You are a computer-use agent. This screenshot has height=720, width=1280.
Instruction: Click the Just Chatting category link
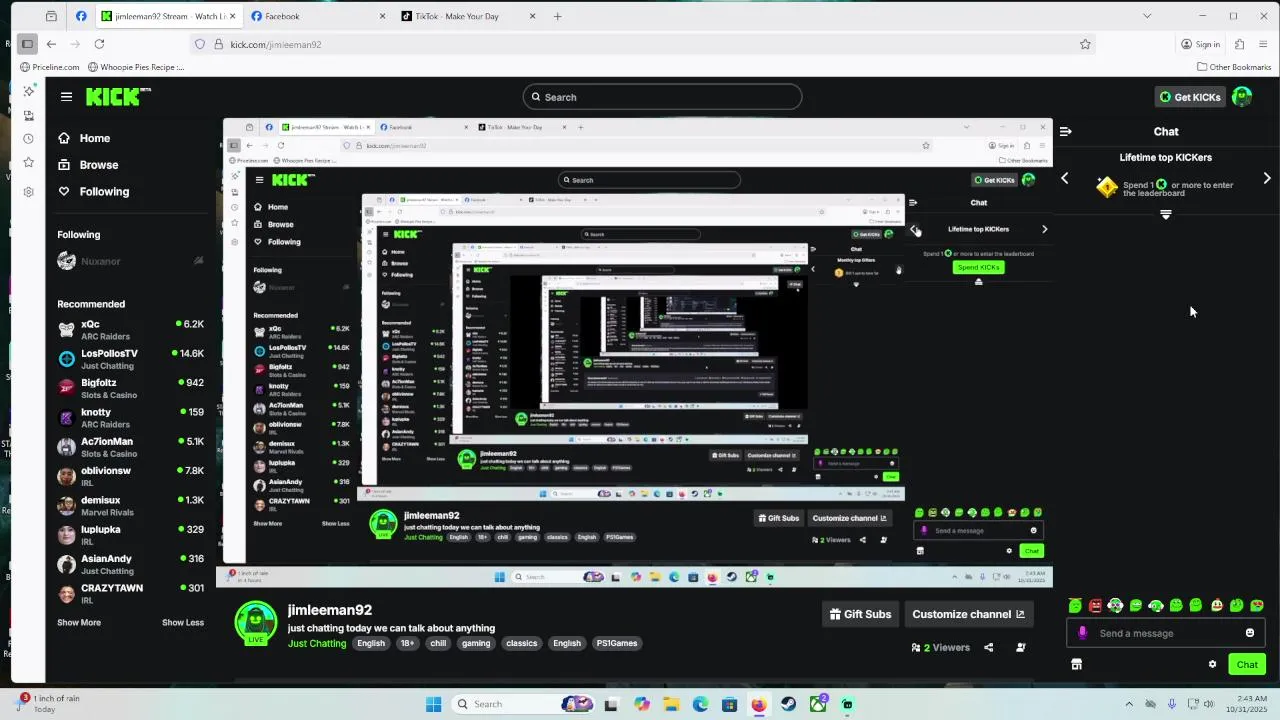(x=317, y=643)
